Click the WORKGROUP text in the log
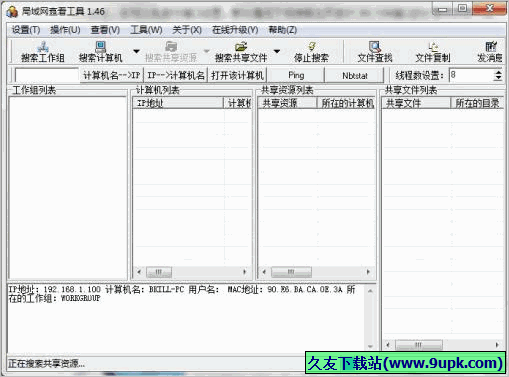Image resolution: width=509 pixels, height=377 pixels. click(80, 298)
